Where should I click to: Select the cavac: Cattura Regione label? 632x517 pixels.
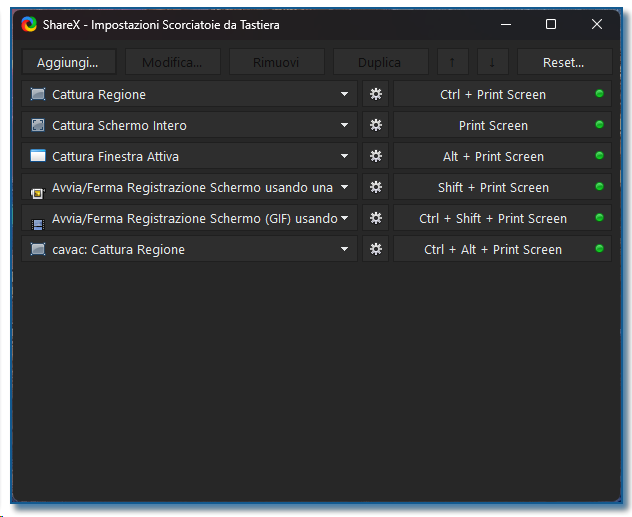[118, 250]
